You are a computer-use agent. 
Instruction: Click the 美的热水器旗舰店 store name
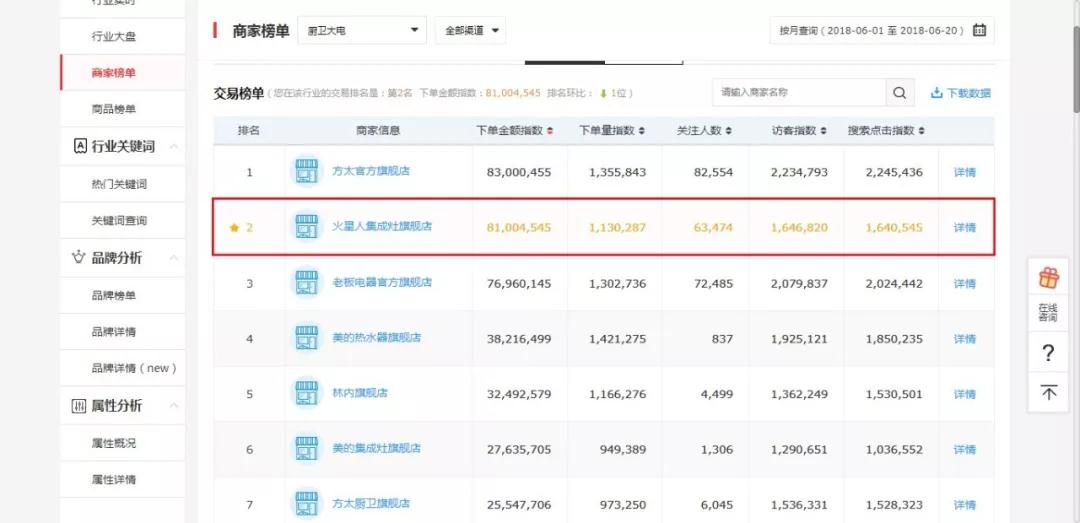coord(376,338)
